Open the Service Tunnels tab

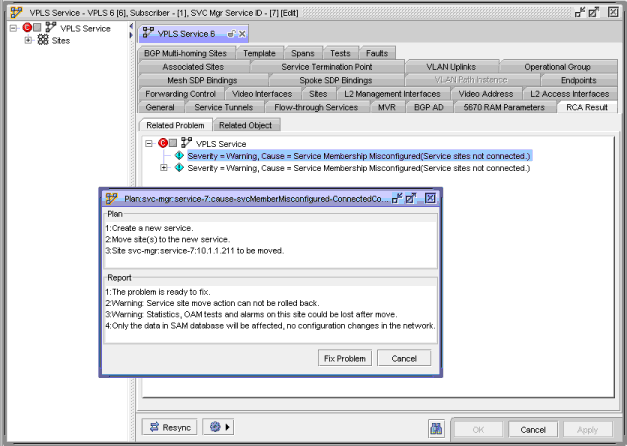[x=223, y=106]
